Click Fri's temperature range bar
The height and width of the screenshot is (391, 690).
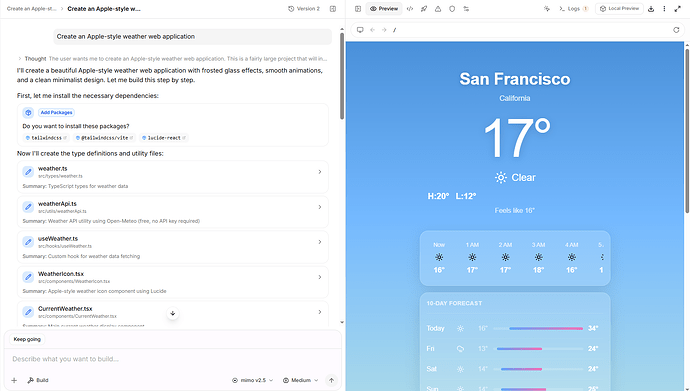(538, 349)
